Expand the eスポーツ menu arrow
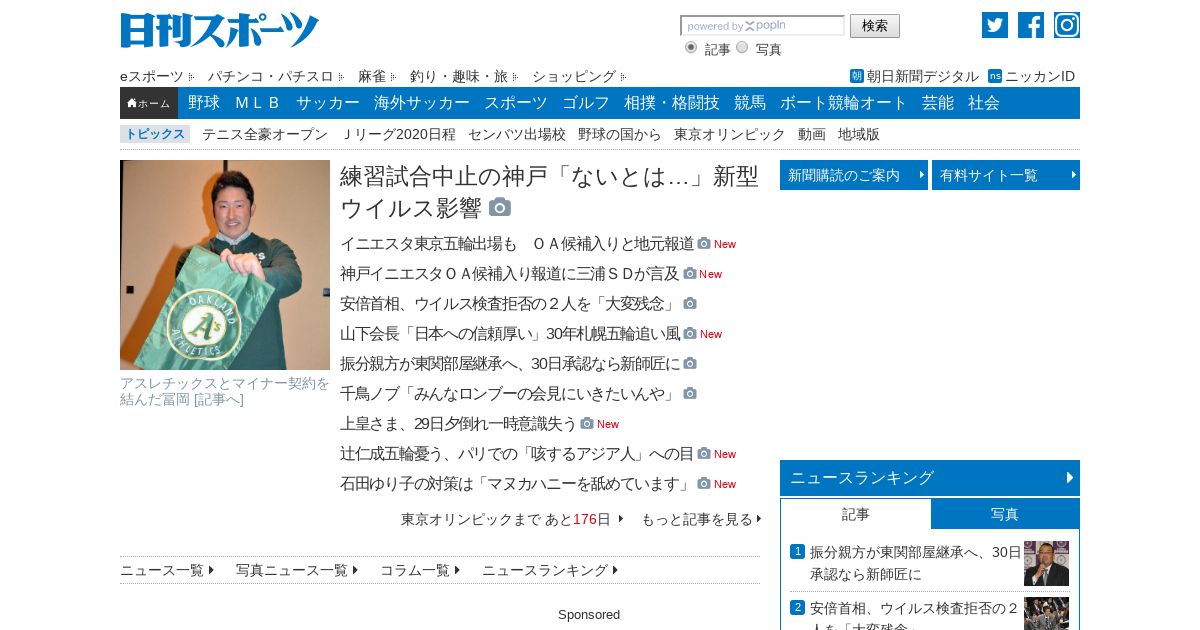The image size is (1200, 630). pos(191,76)
